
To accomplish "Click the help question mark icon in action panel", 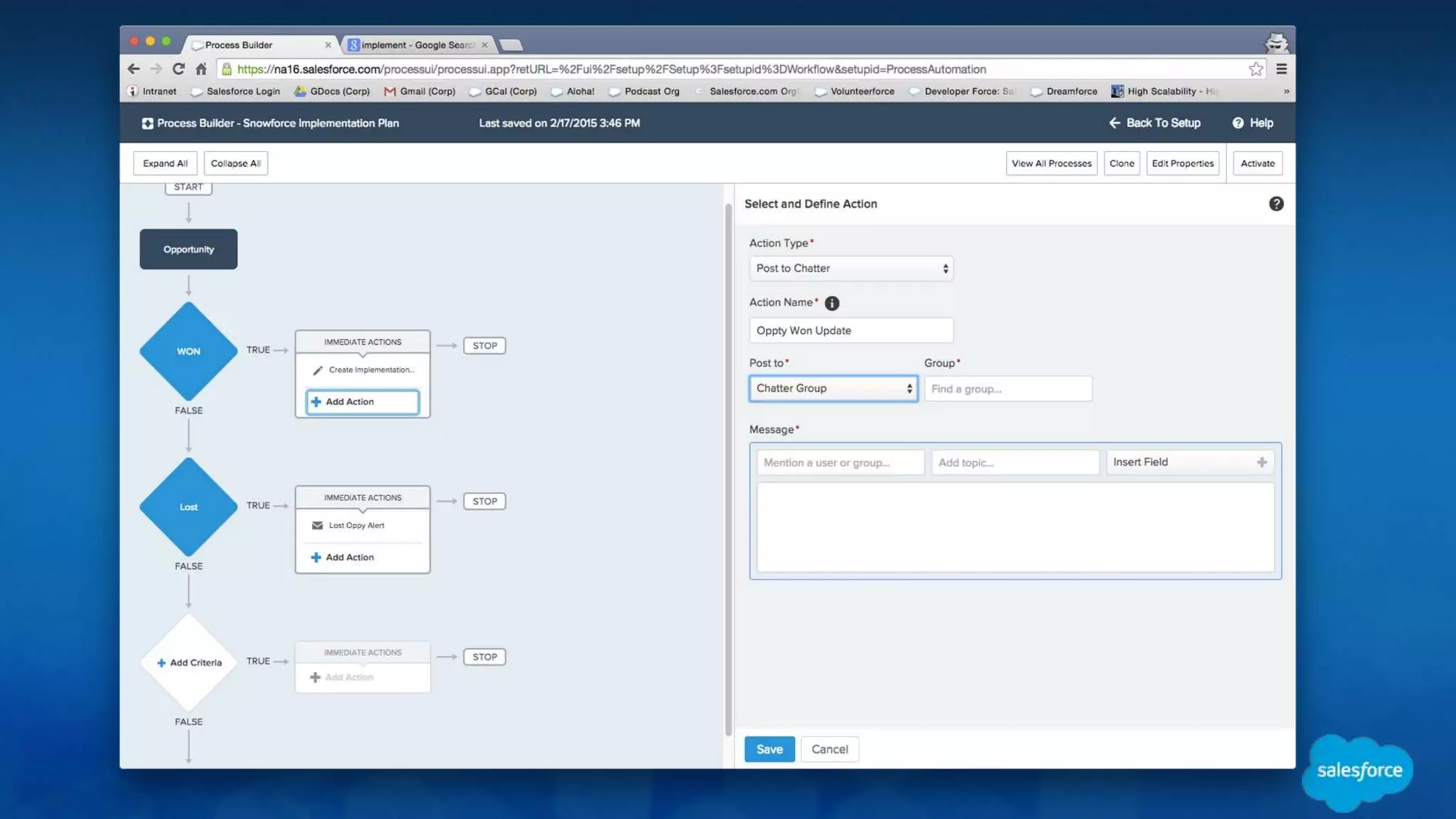I will pyautogui.click(x=1276, y=204).
